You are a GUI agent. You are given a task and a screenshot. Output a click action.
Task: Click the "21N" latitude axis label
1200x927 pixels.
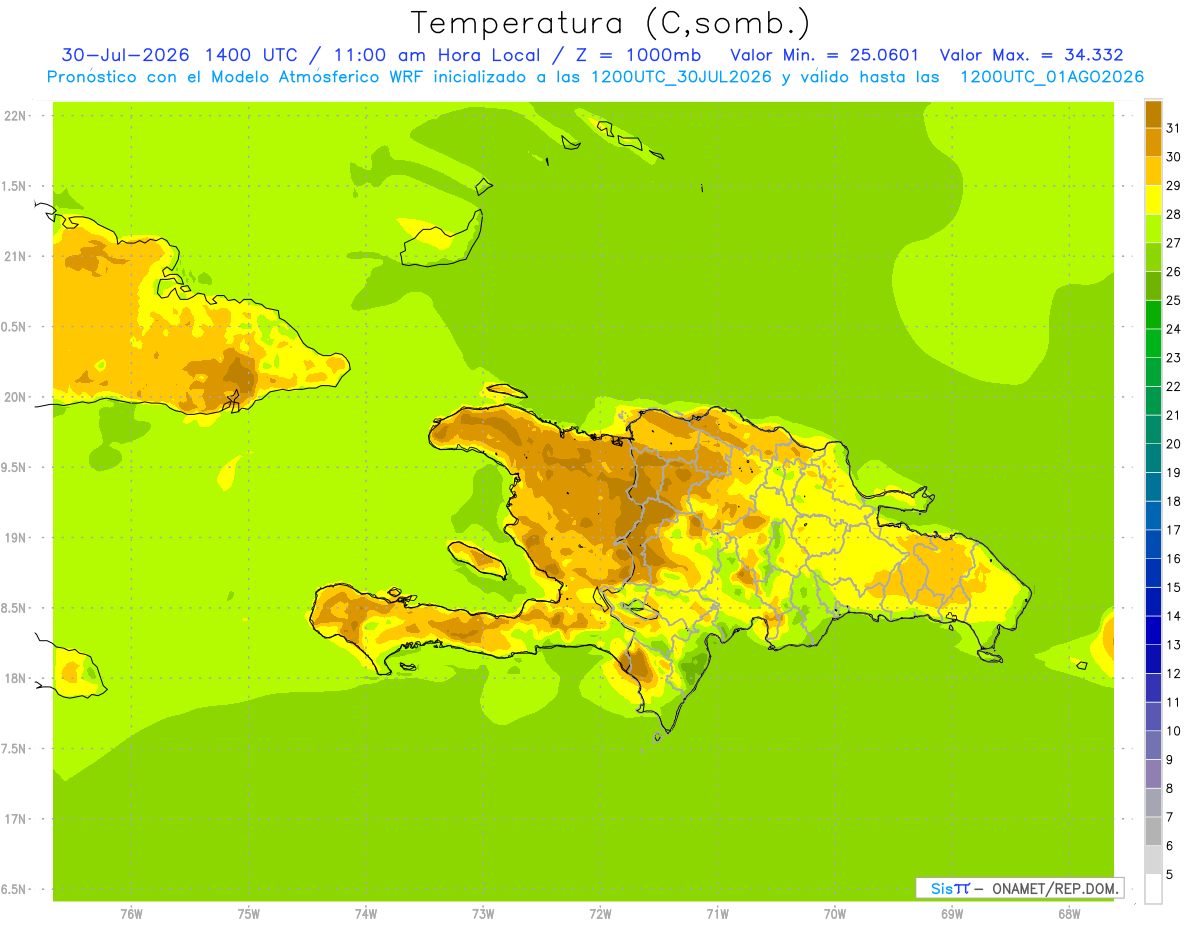[14, 256]
